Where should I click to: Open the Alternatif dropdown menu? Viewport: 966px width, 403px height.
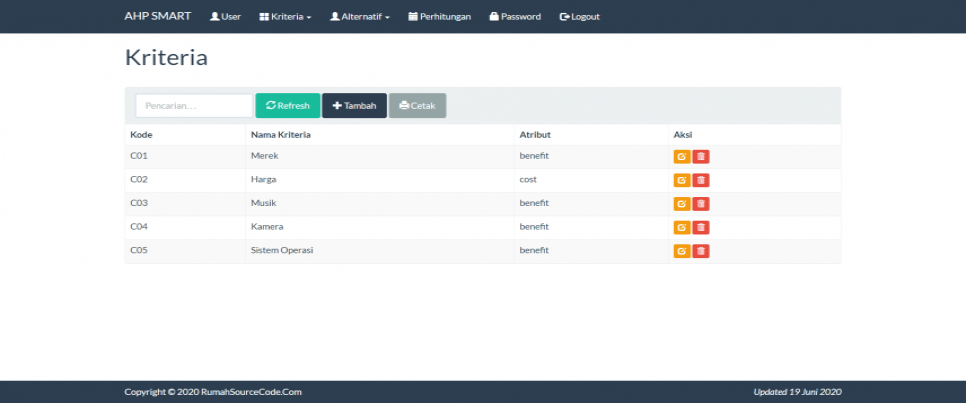360,17
